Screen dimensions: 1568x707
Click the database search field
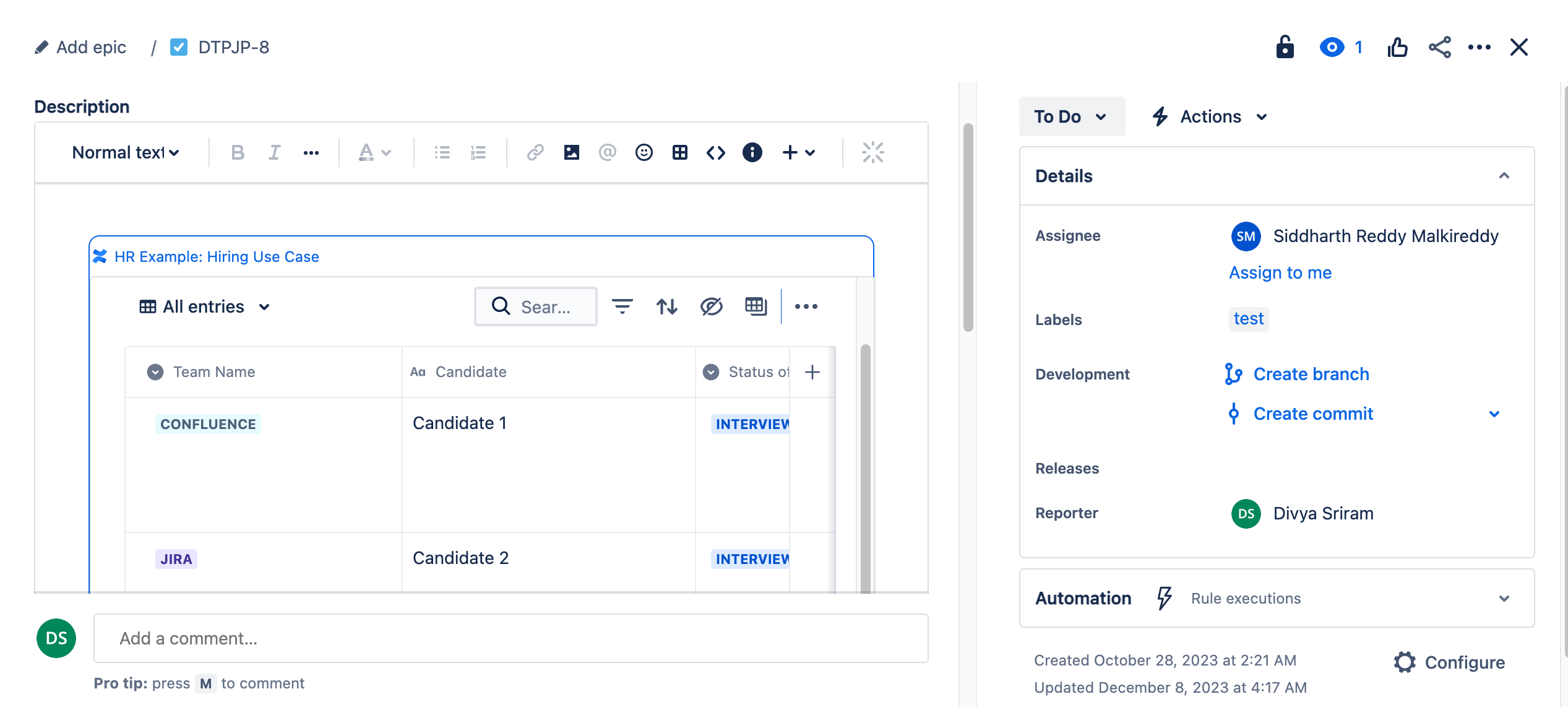536,306
